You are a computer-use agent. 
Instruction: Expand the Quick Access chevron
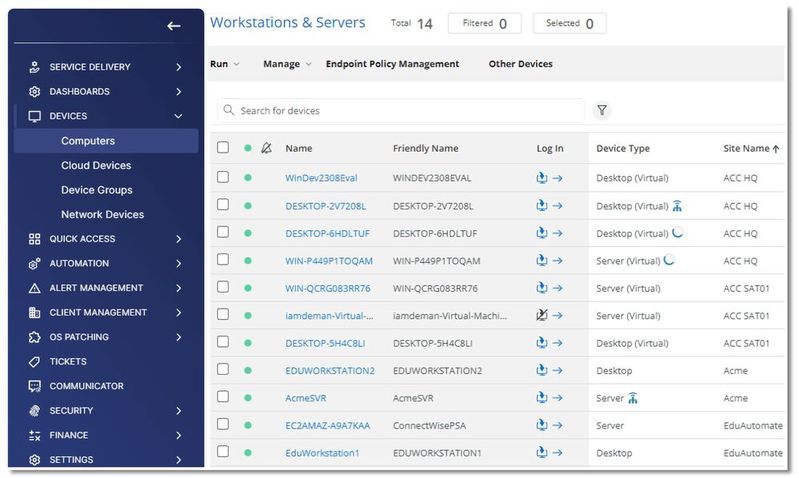tap(178, 239)
